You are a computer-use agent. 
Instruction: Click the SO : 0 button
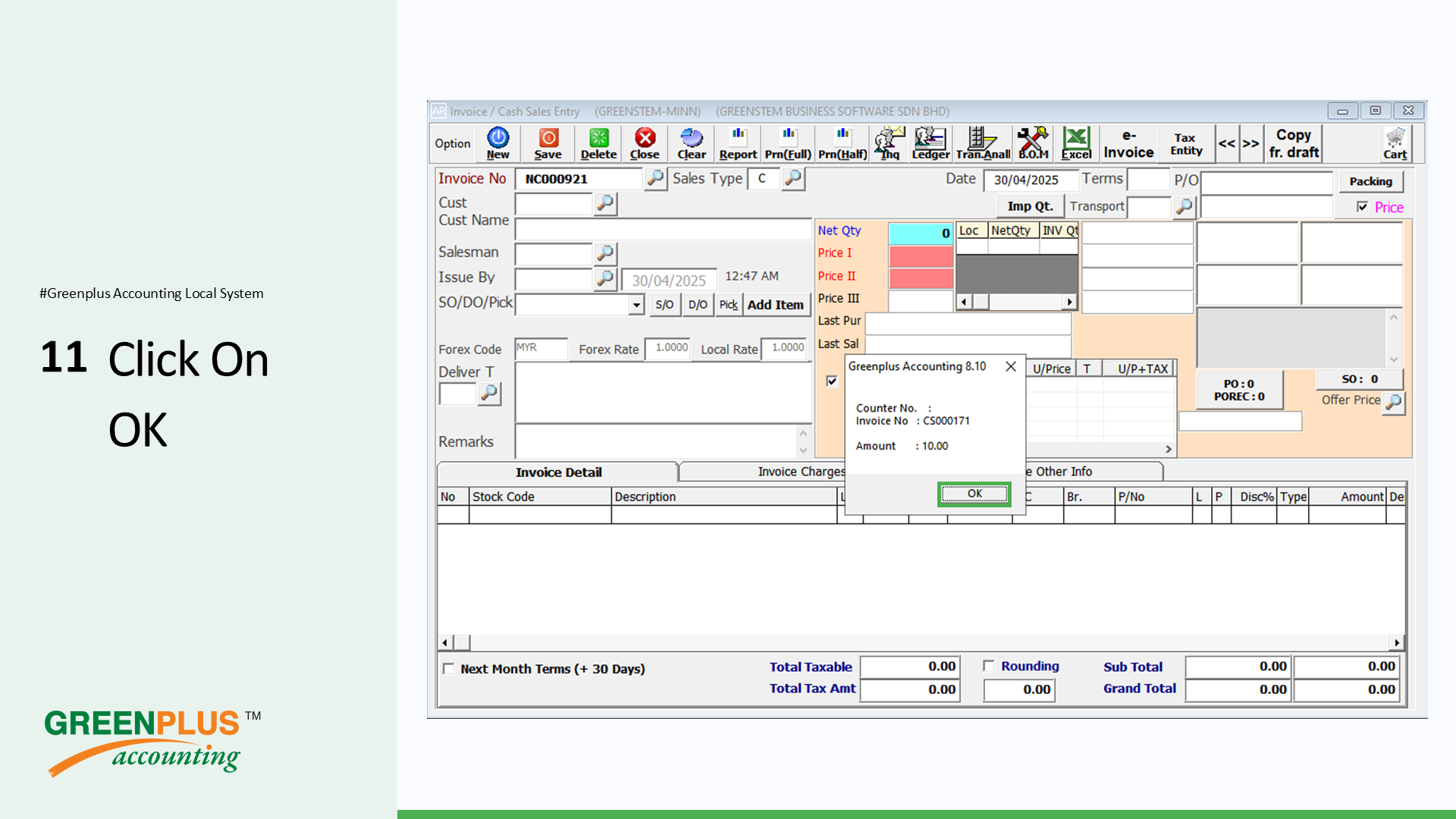[1360, 379]
